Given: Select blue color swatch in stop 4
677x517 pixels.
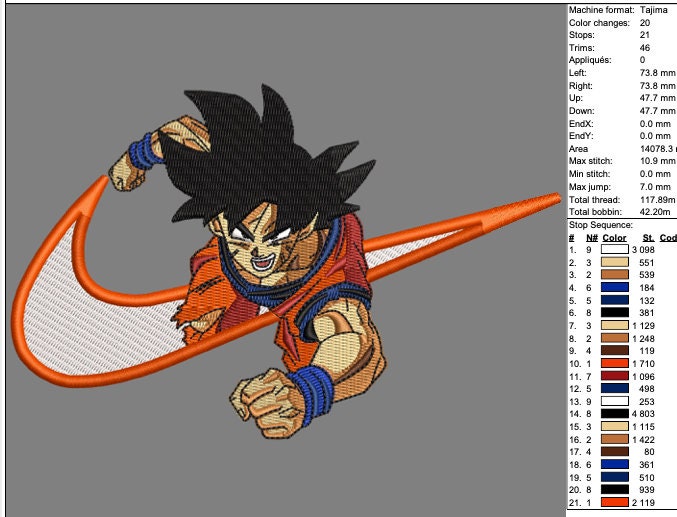Looking at the screenshot, I should [615, 287].
